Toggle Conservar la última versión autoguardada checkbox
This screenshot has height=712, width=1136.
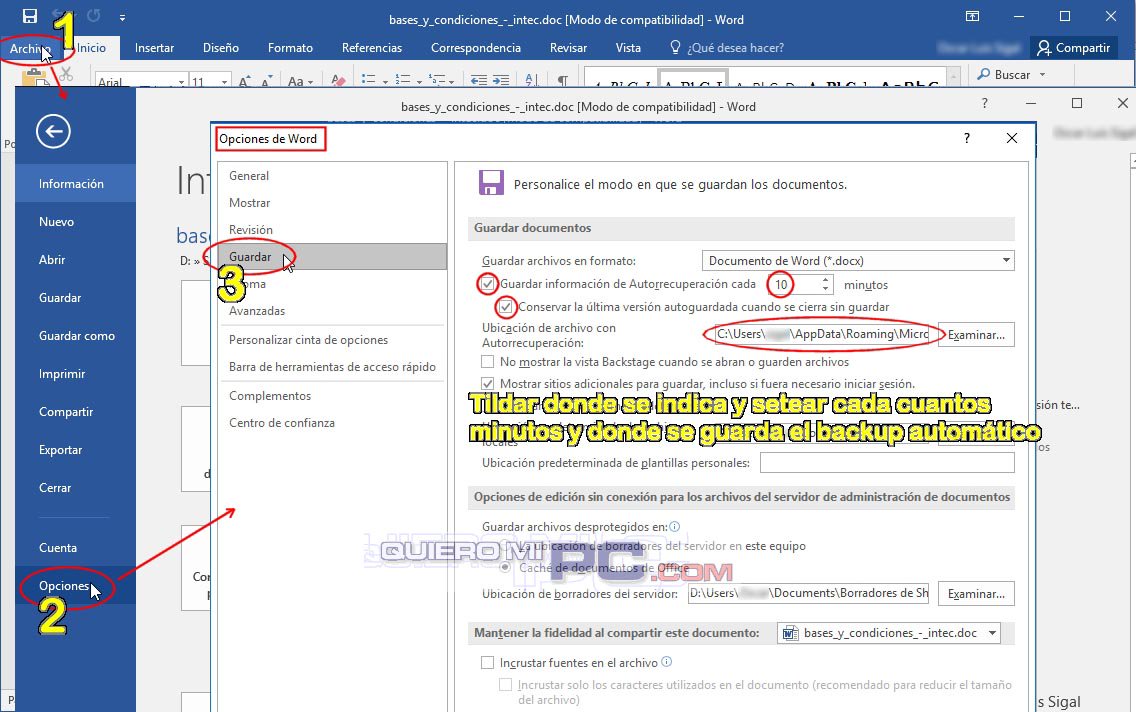click(506, 307)
